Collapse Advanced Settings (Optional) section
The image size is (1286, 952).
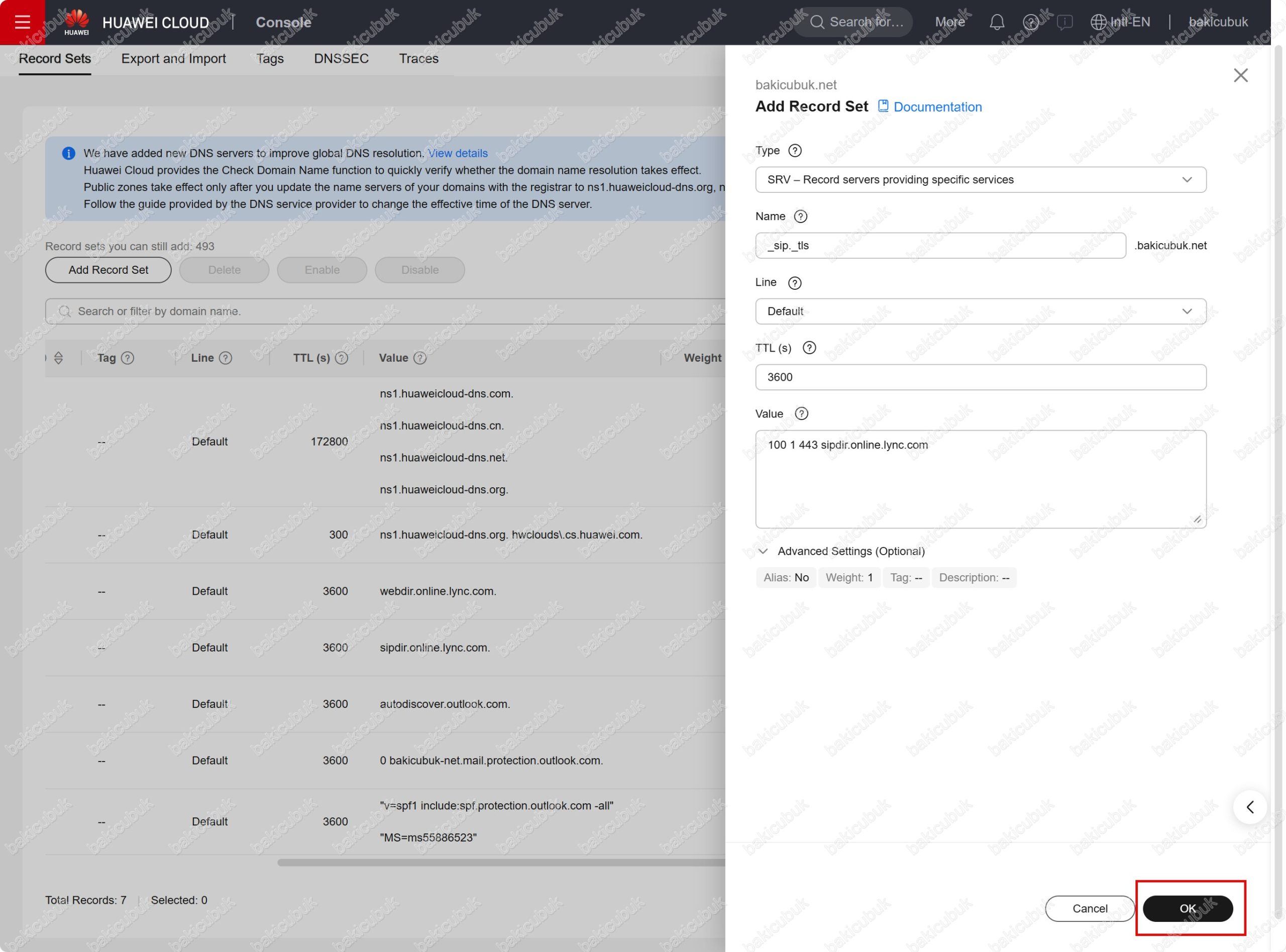tap(763, 551)
